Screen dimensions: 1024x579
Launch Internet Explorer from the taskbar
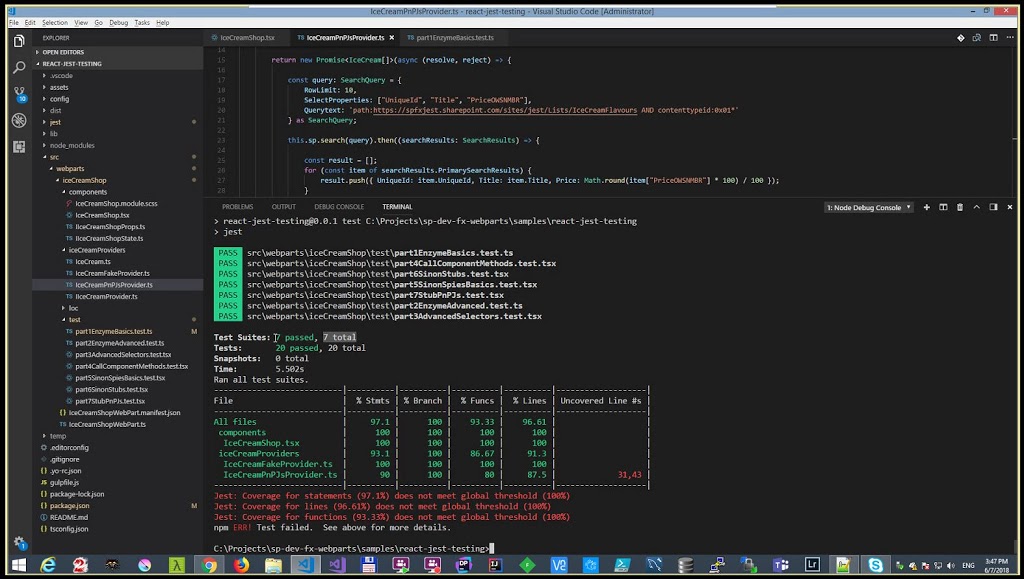pos(48,565)
